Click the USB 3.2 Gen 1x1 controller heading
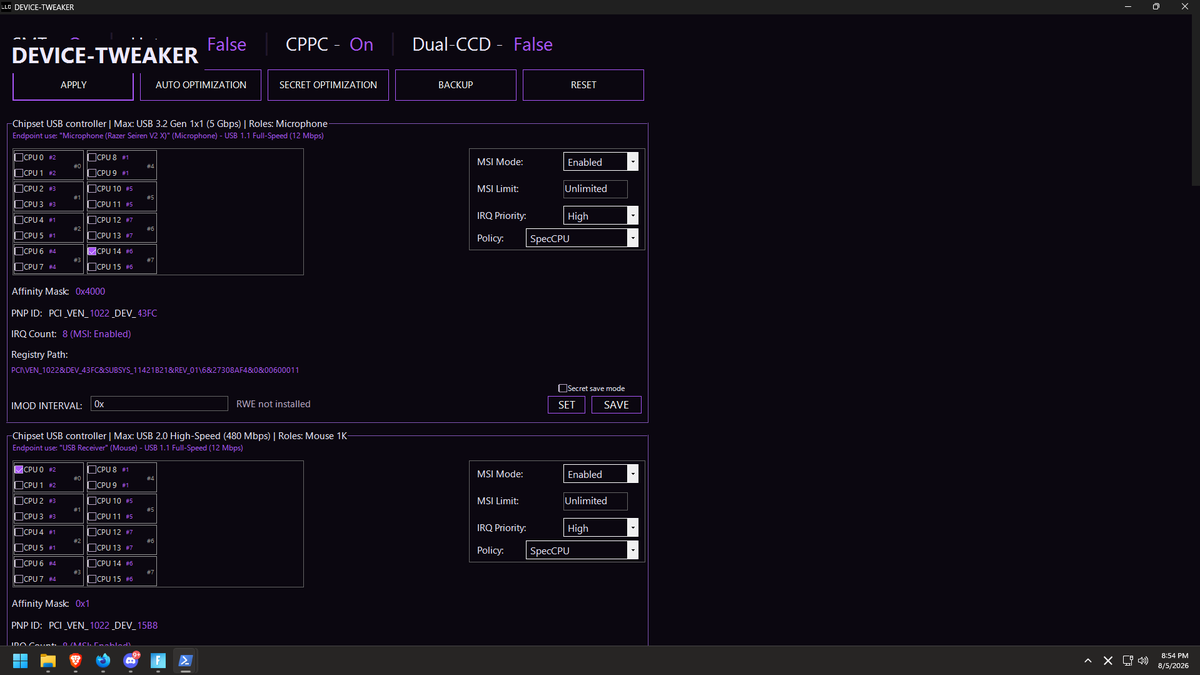The height and width of the screenshot is (675, 1200). tap(170, 124)
